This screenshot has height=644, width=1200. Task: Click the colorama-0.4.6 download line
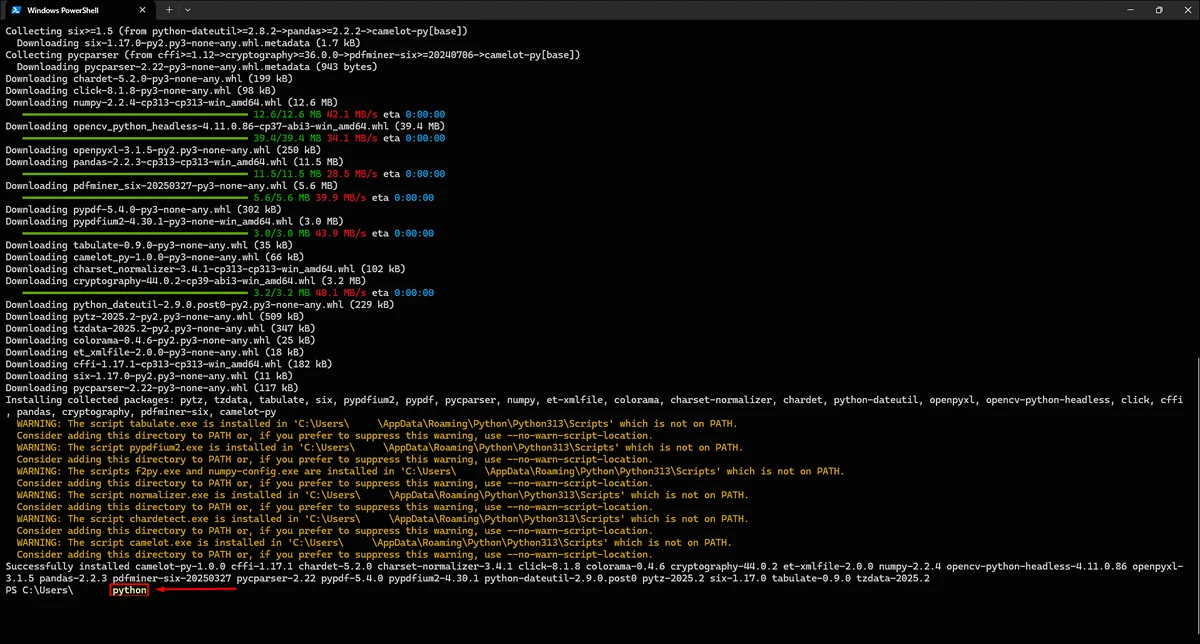tap(161, 341)
